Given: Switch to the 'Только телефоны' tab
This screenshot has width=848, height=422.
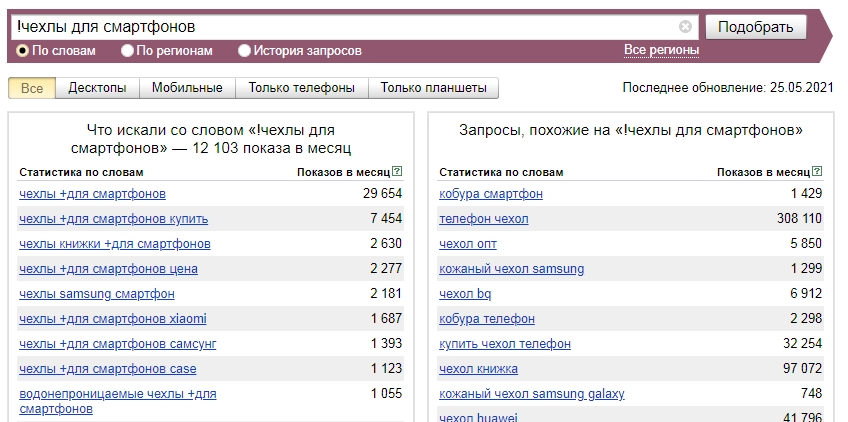Looking at the screenshot, I should coord(302,88).
